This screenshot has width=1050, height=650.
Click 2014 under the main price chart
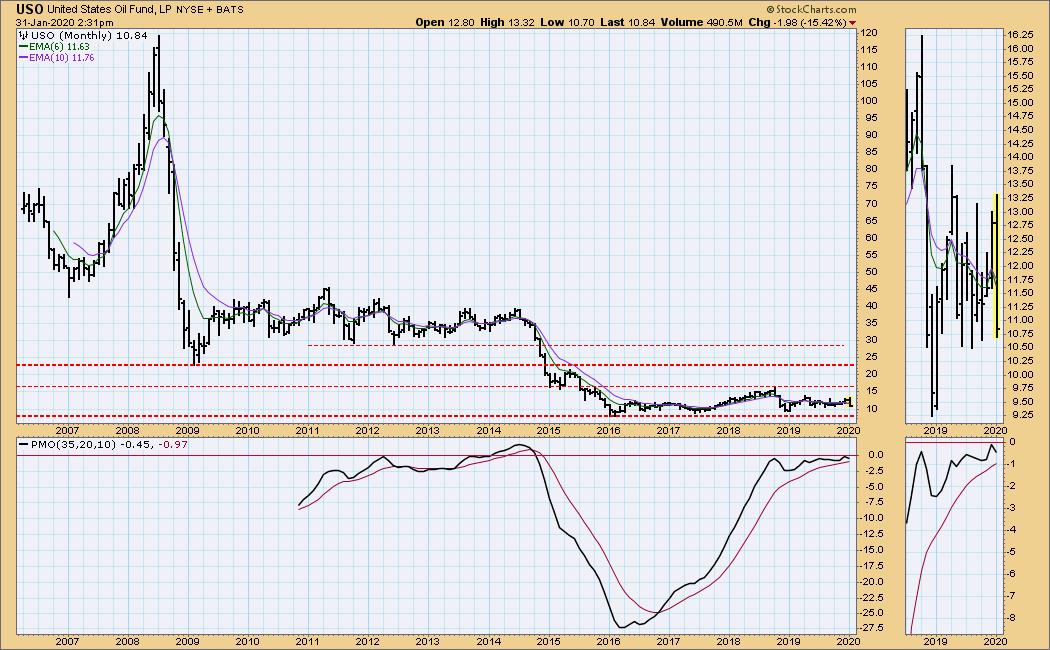point(488,430)
